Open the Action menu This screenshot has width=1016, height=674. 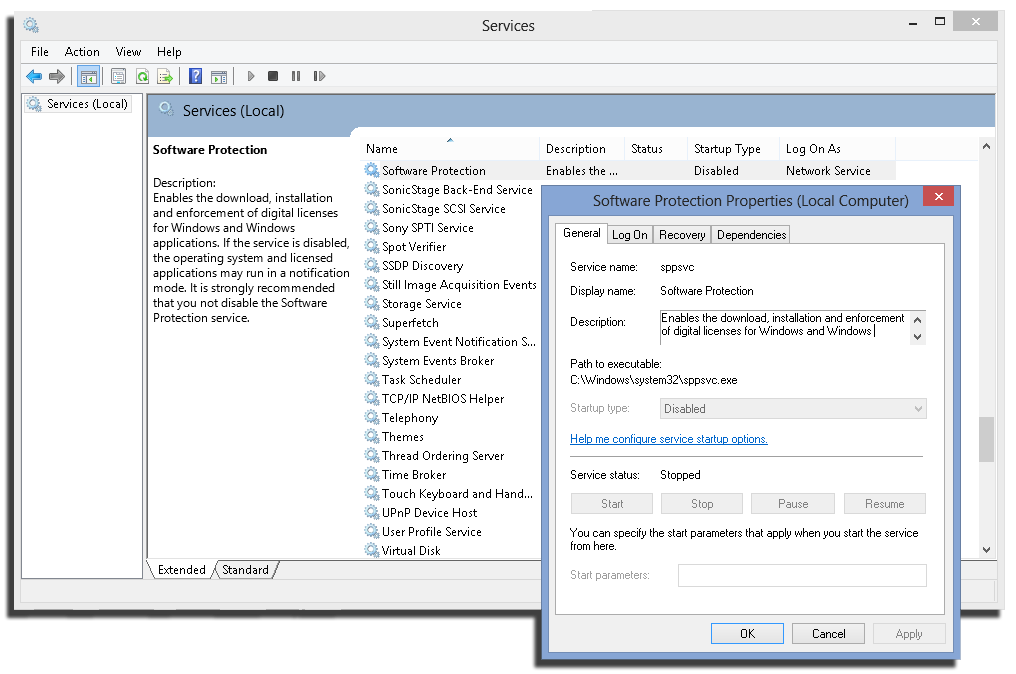(82, 52)
